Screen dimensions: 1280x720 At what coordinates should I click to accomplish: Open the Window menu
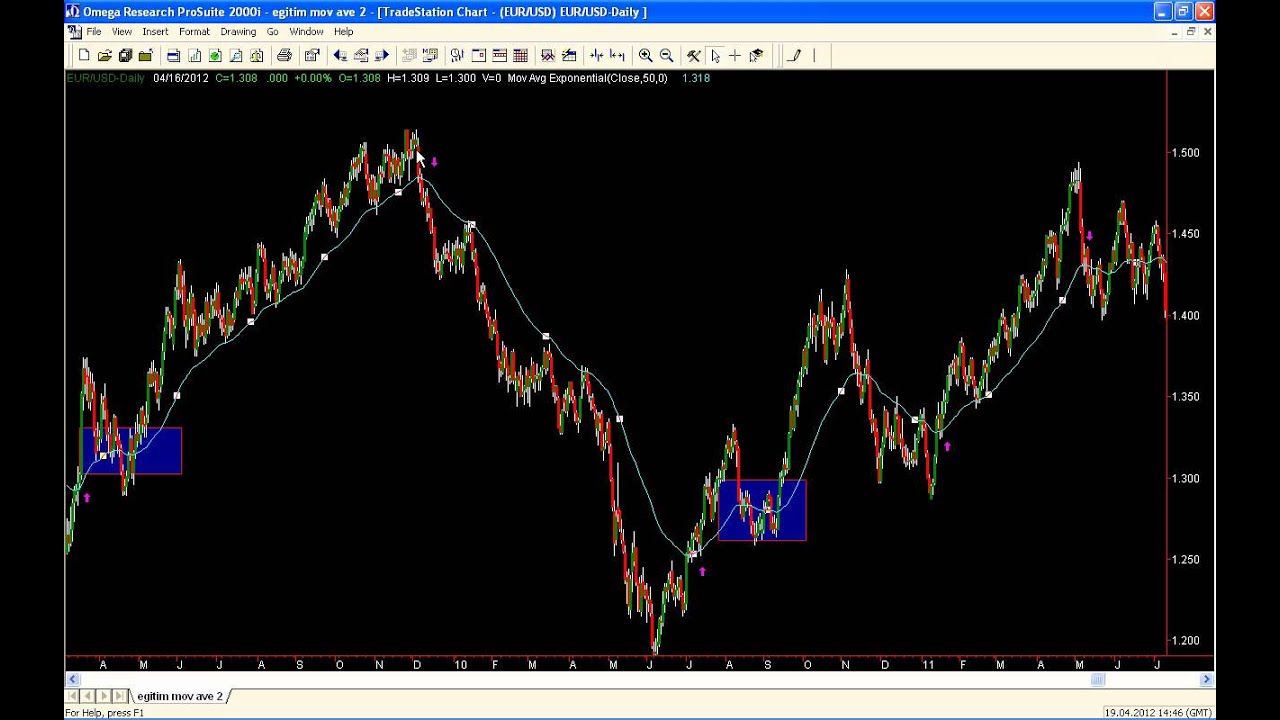point(306,32)
